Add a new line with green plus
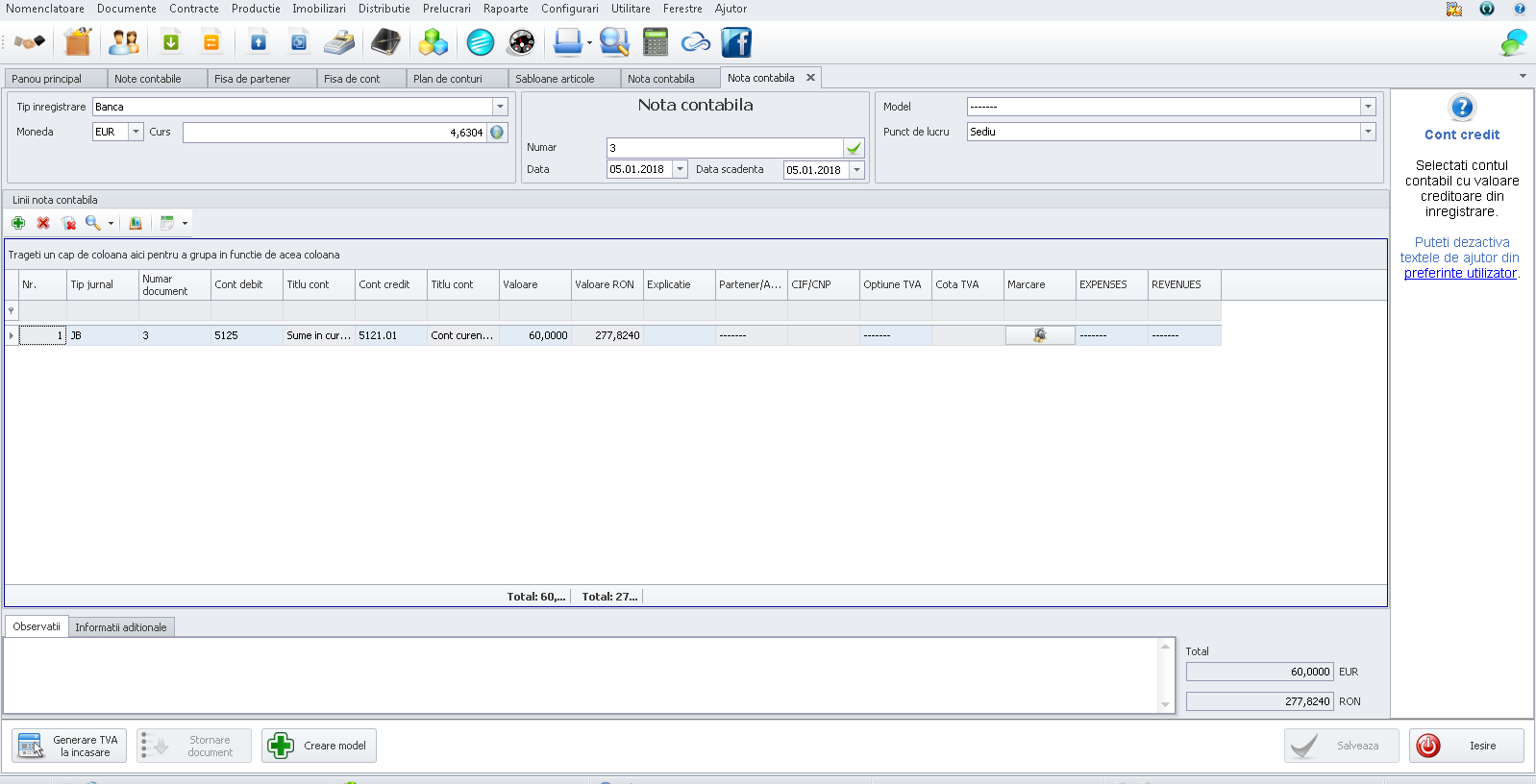The height and width of the screenshot is (784, 1536). click(x=18, y=223)
